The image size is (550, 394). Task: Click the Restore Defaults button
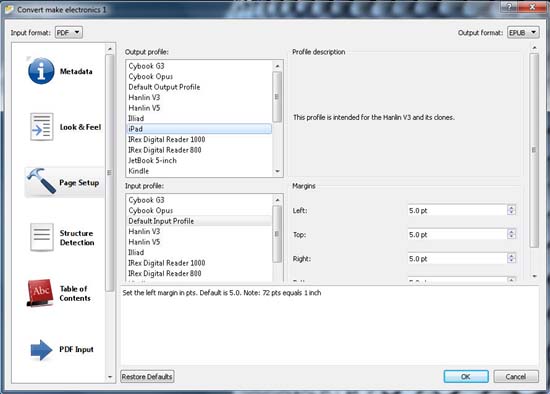[147, 377]
